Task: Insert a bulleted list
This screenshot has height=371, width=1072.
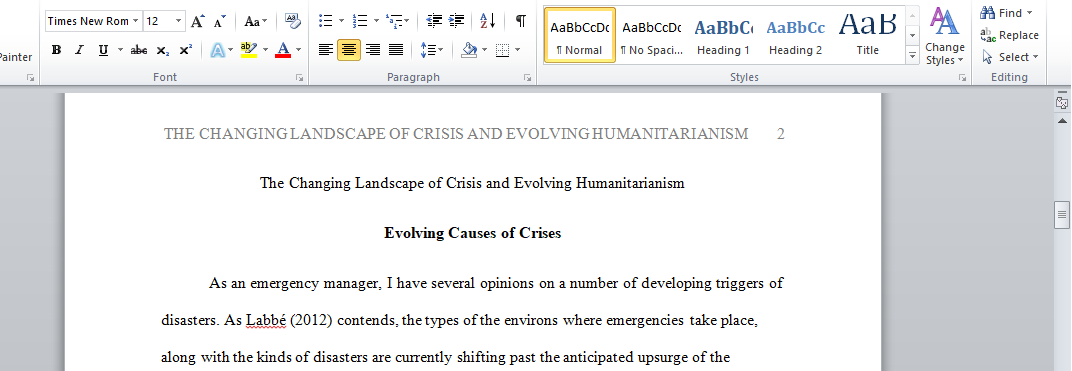Action: 326,21
